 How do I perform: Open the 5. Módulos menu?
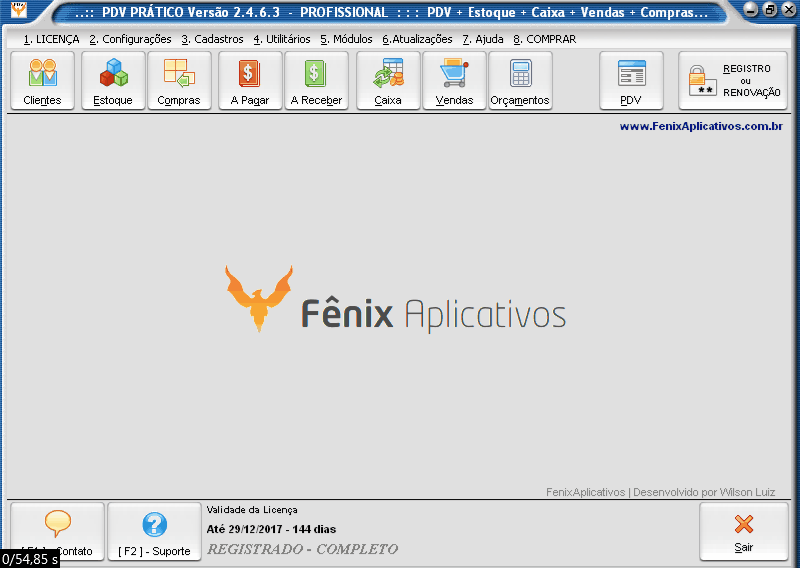346,39
